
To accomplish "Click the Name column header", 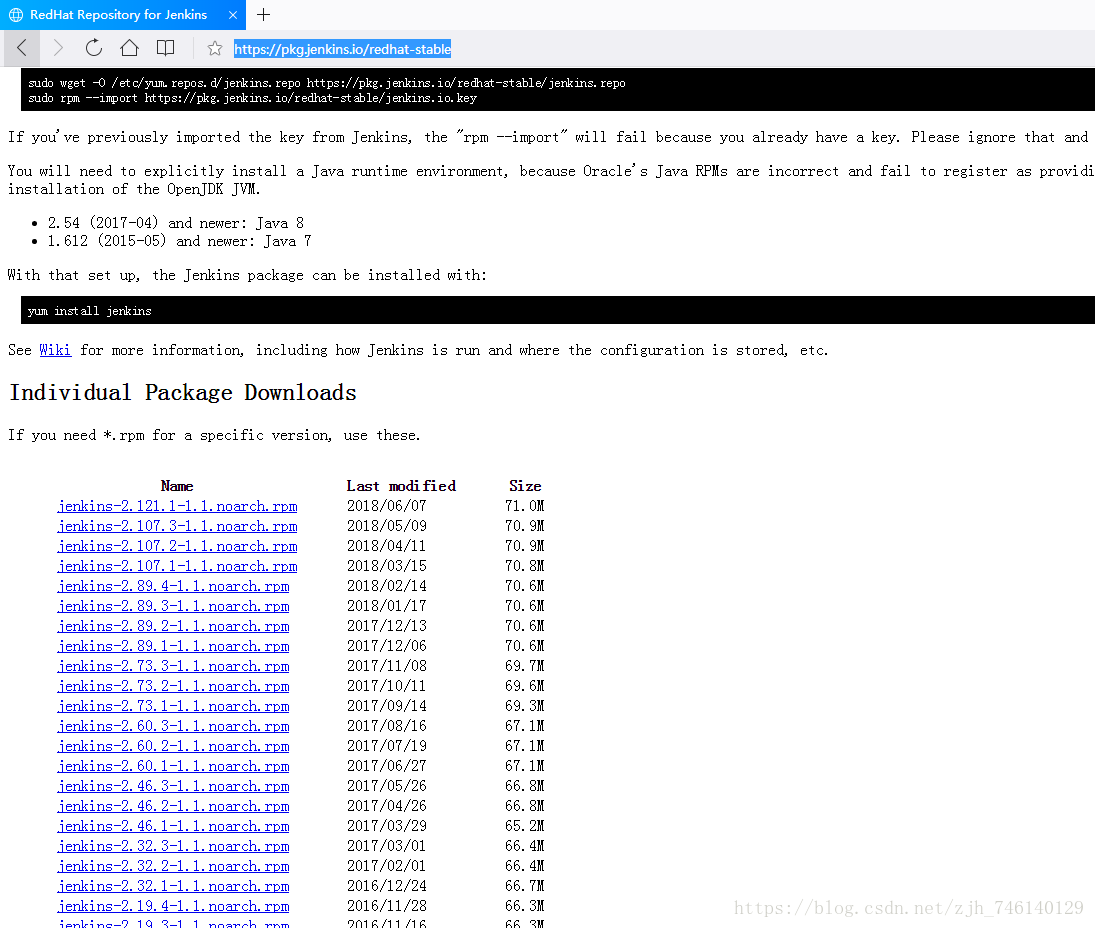I will [x=177, y=486].
